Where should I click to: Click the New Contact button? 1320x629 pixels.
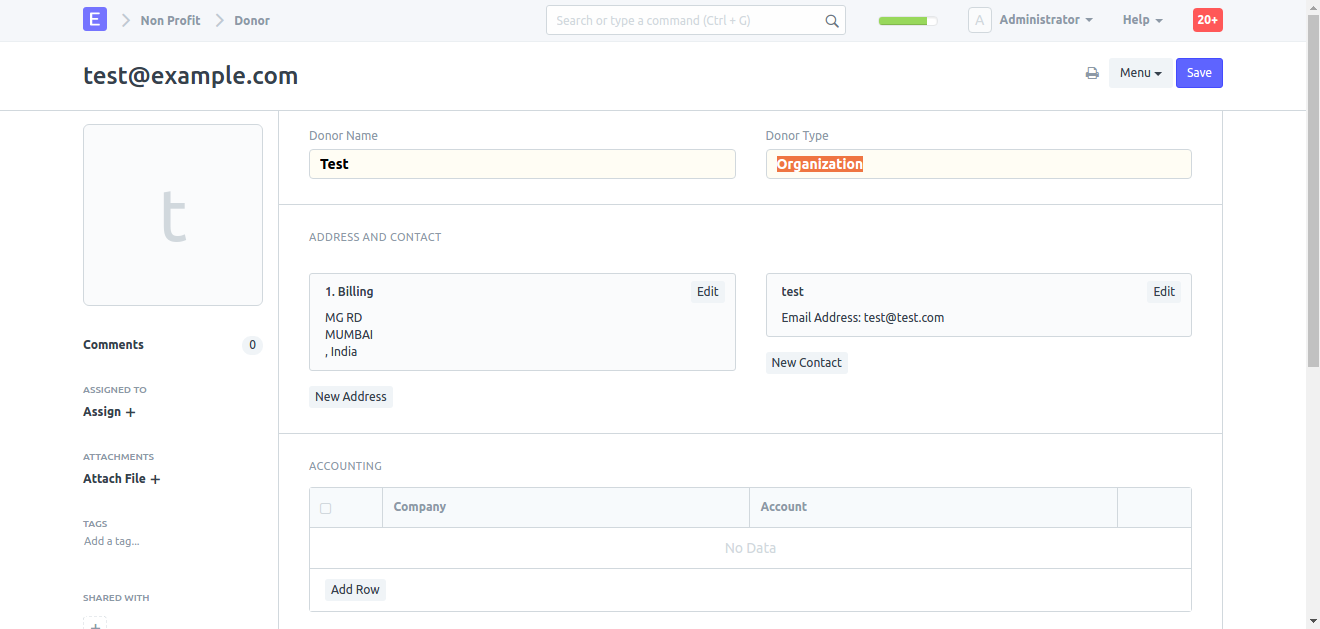tap(806, 363)
